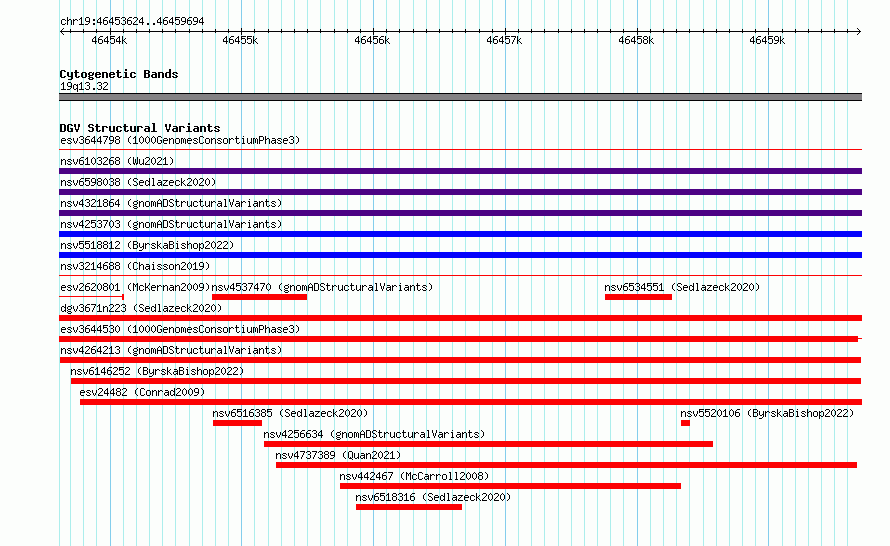Click nsv6516385 Sedlazeck2020 label
This screenshot has height=546, width=890.
click(290, 413)
